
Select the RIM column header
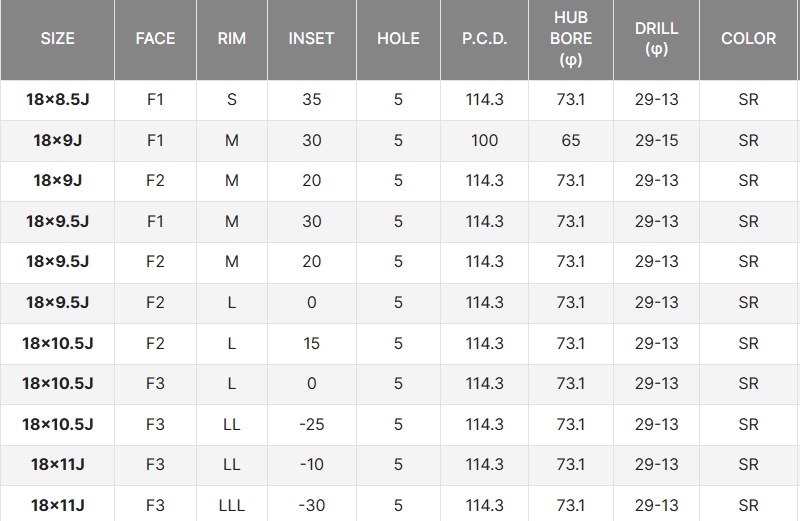point(231,39)
